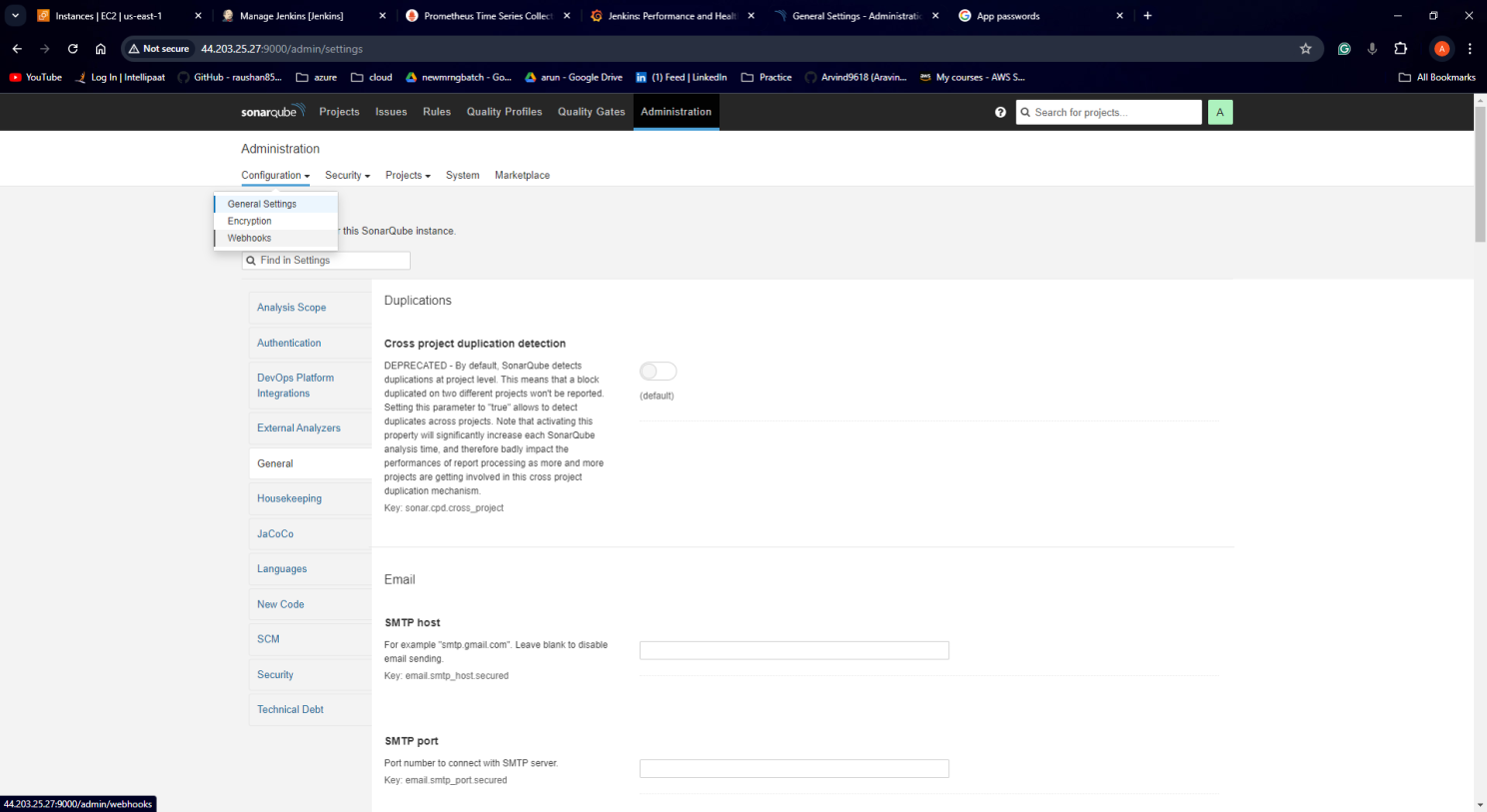1487x812 pixels.
Task: Click the SMTP host input field
Action: [x=793, y=650]
